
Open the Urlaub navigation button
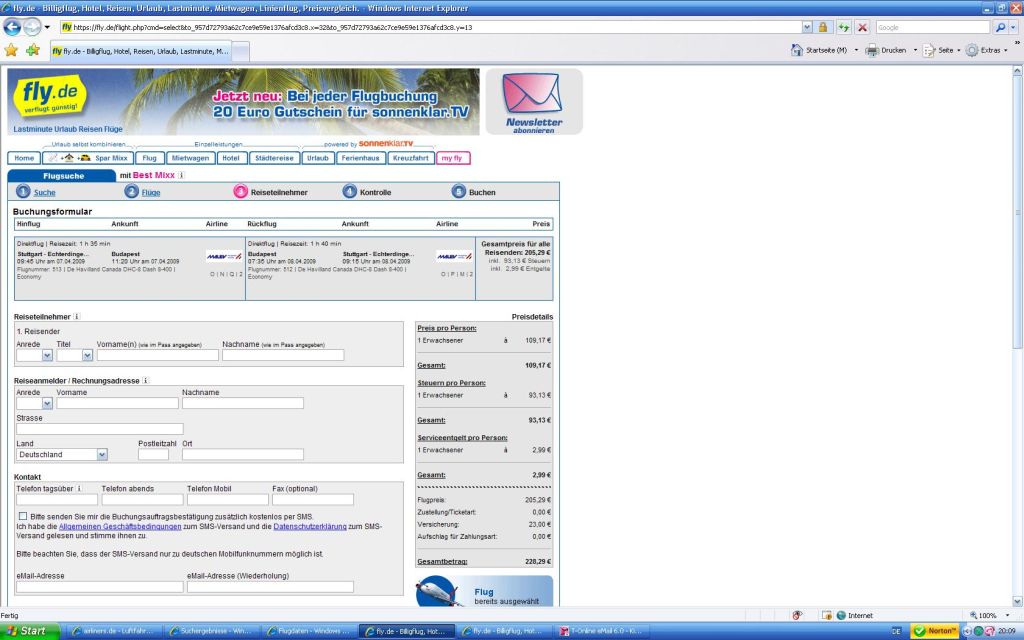[318, 158]
